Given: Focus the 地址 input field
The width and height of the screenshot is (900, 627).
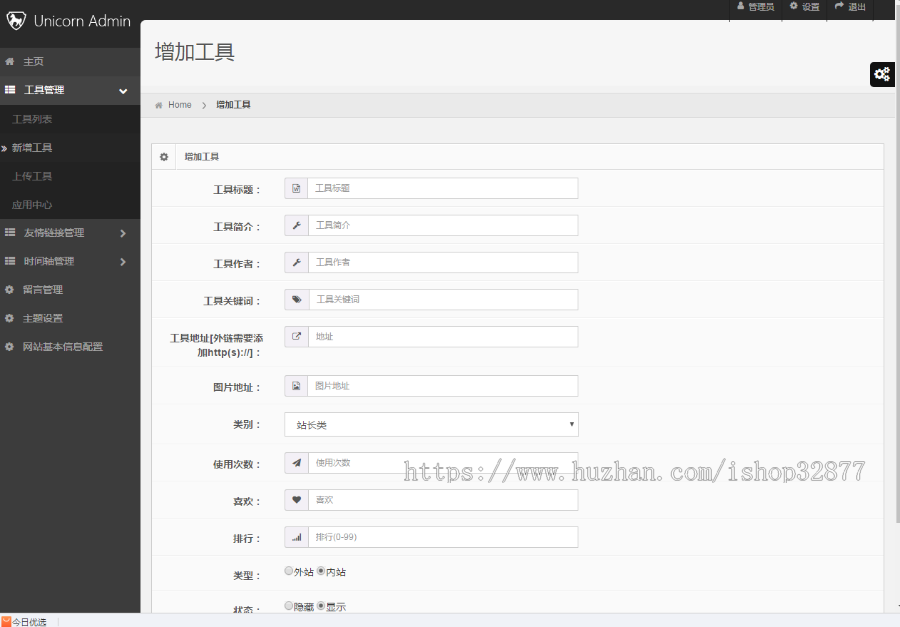Looking at the screenshot, I should pos(443,336).
